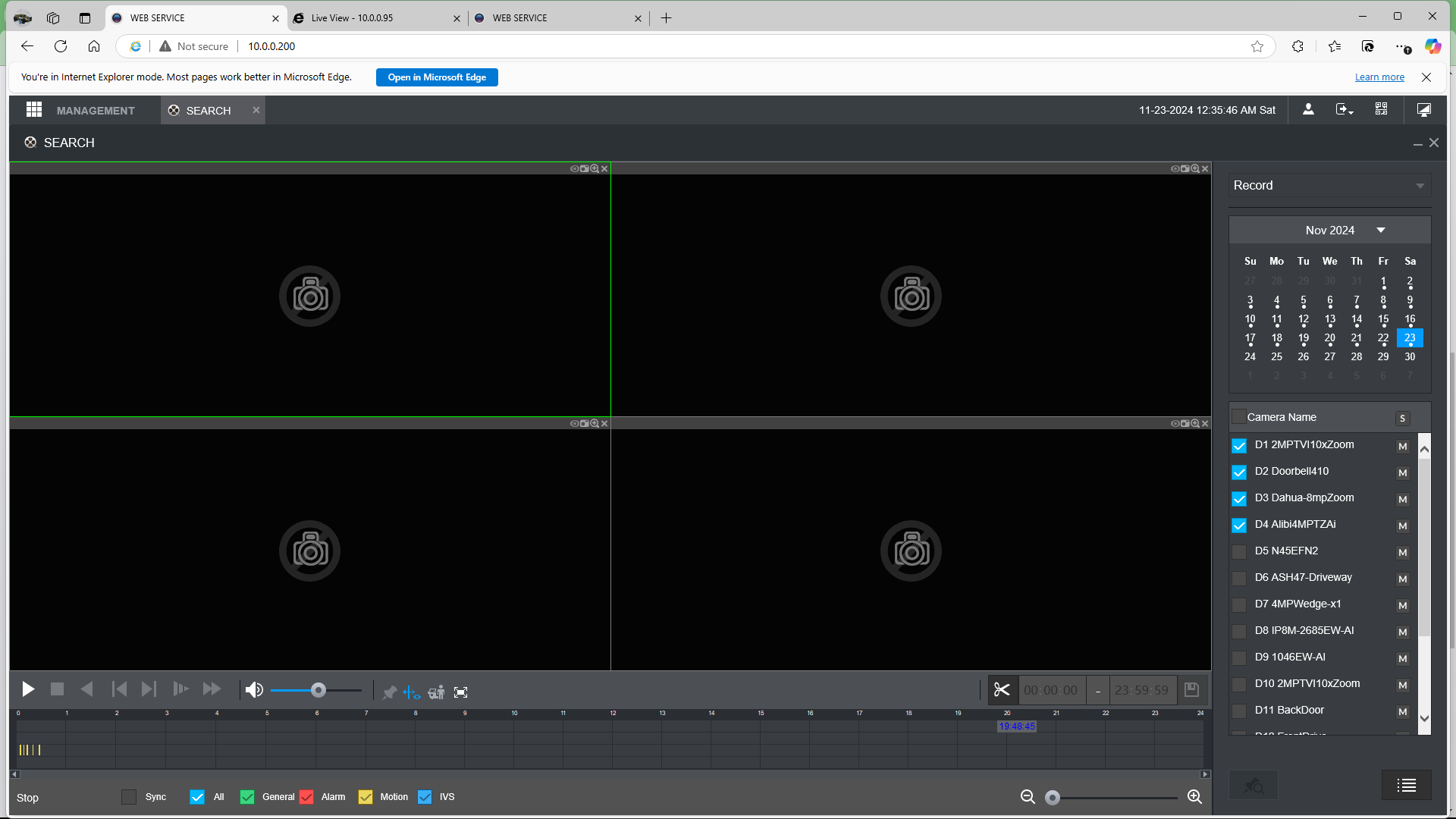Click the save clip disk icon
This screenshot has width=1456, height=819.
[x=1191, y=690]
